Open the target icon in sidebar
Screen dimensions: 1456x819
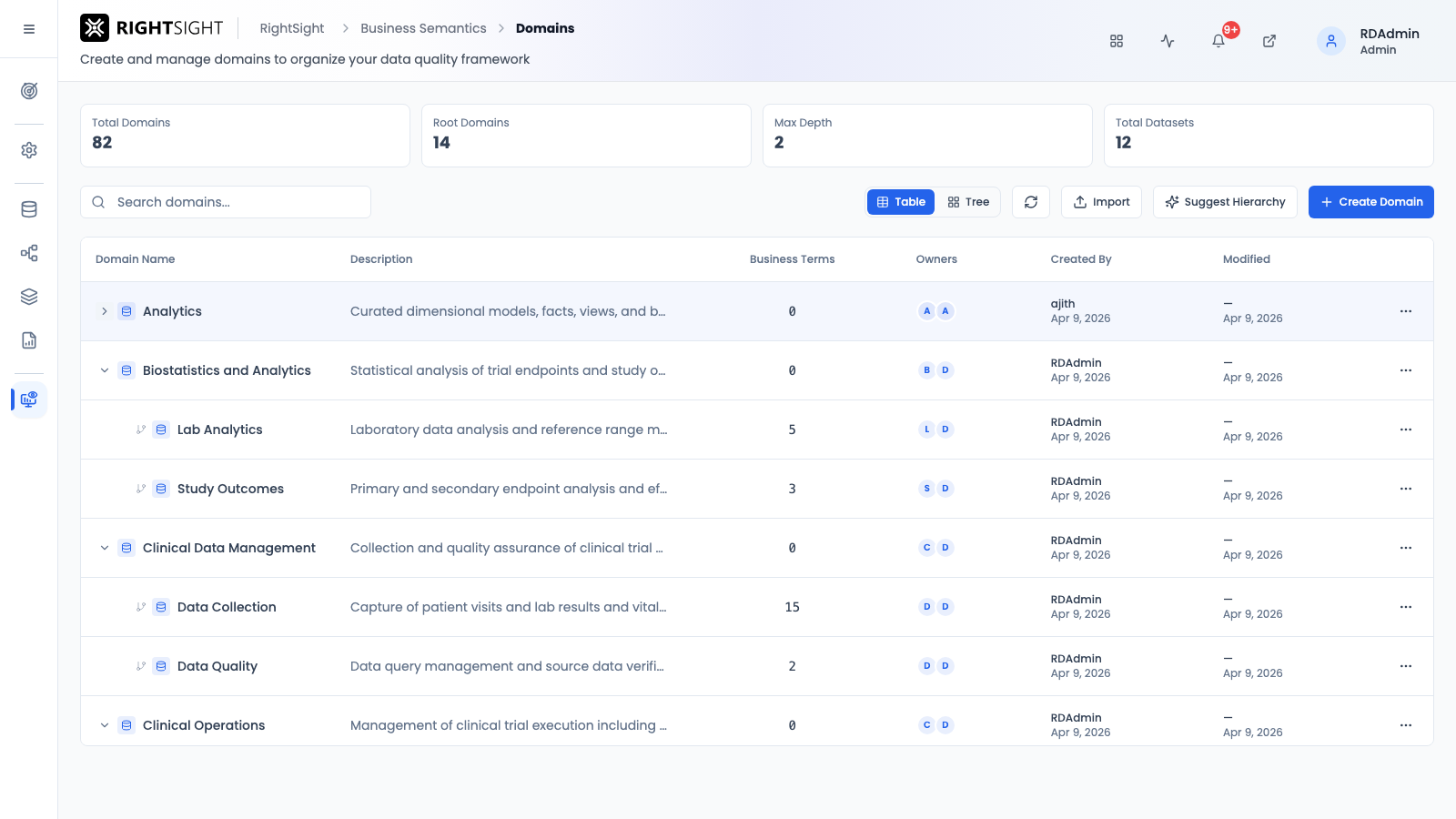29,91
